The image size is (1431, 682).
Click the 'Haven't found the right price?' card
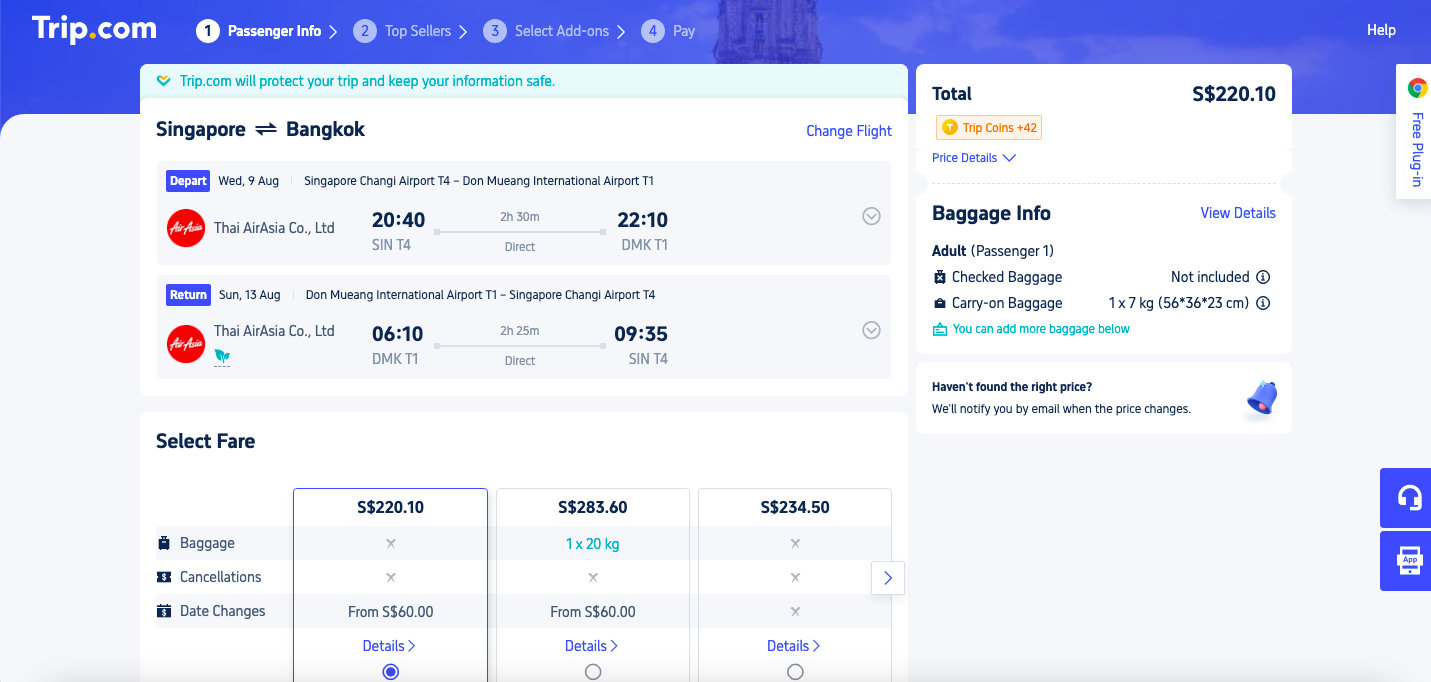point(1104,398)
